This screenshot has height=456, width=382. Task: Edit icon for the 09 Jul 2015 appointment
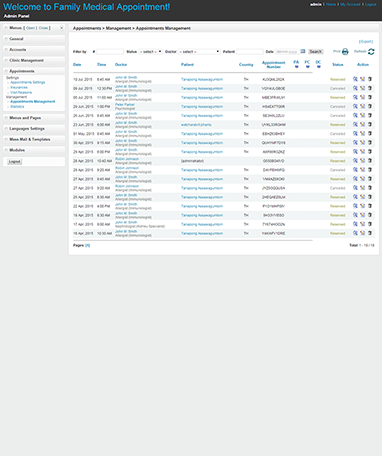pyautogui.click(x=362, y=88)
